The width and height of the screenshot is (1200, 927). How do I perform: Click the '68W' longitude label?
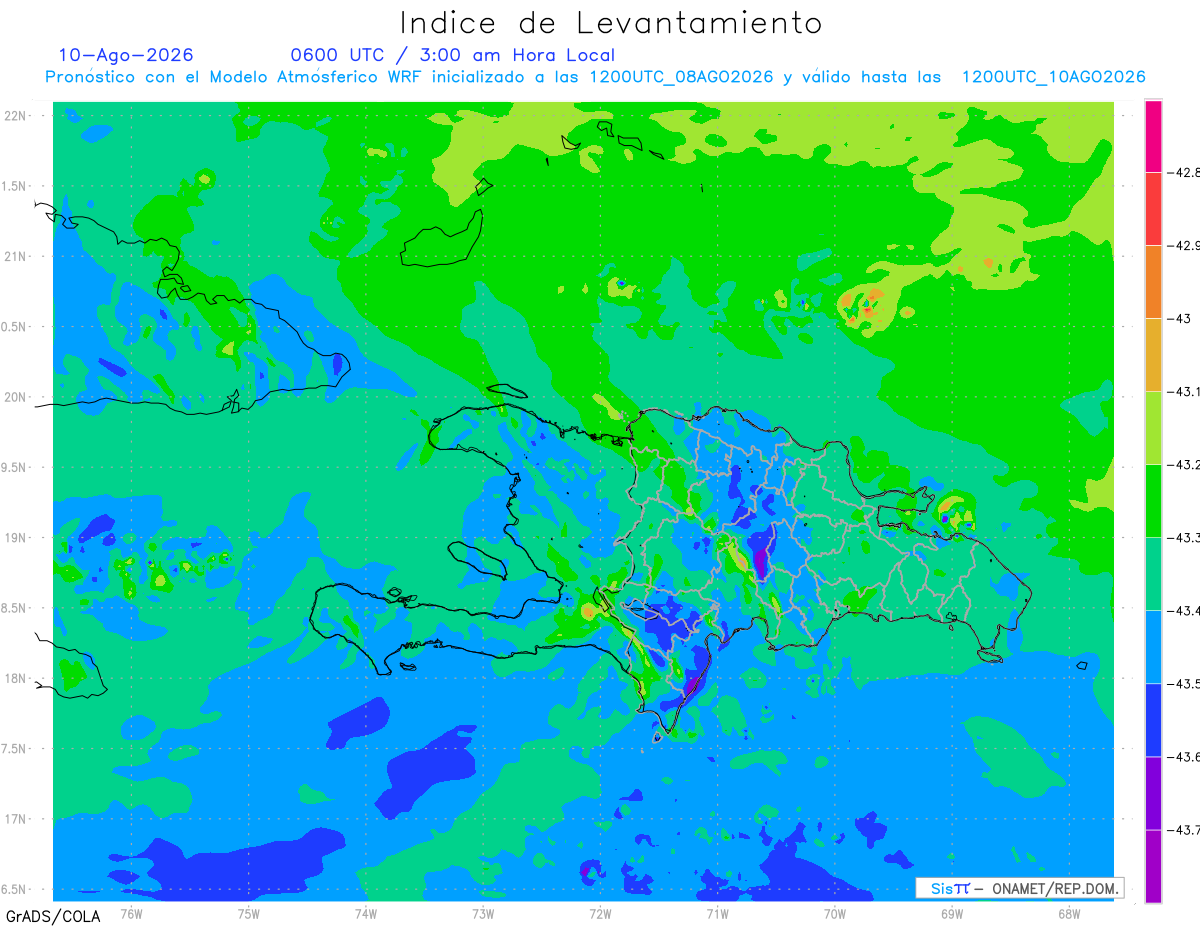point(1068,913)
